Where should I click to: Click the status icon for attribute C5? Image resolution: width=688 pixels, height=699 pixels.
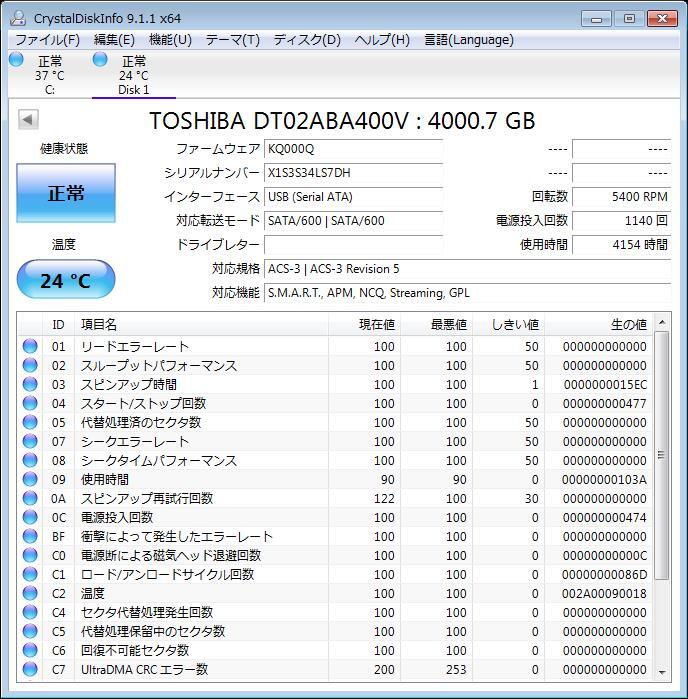30,631
